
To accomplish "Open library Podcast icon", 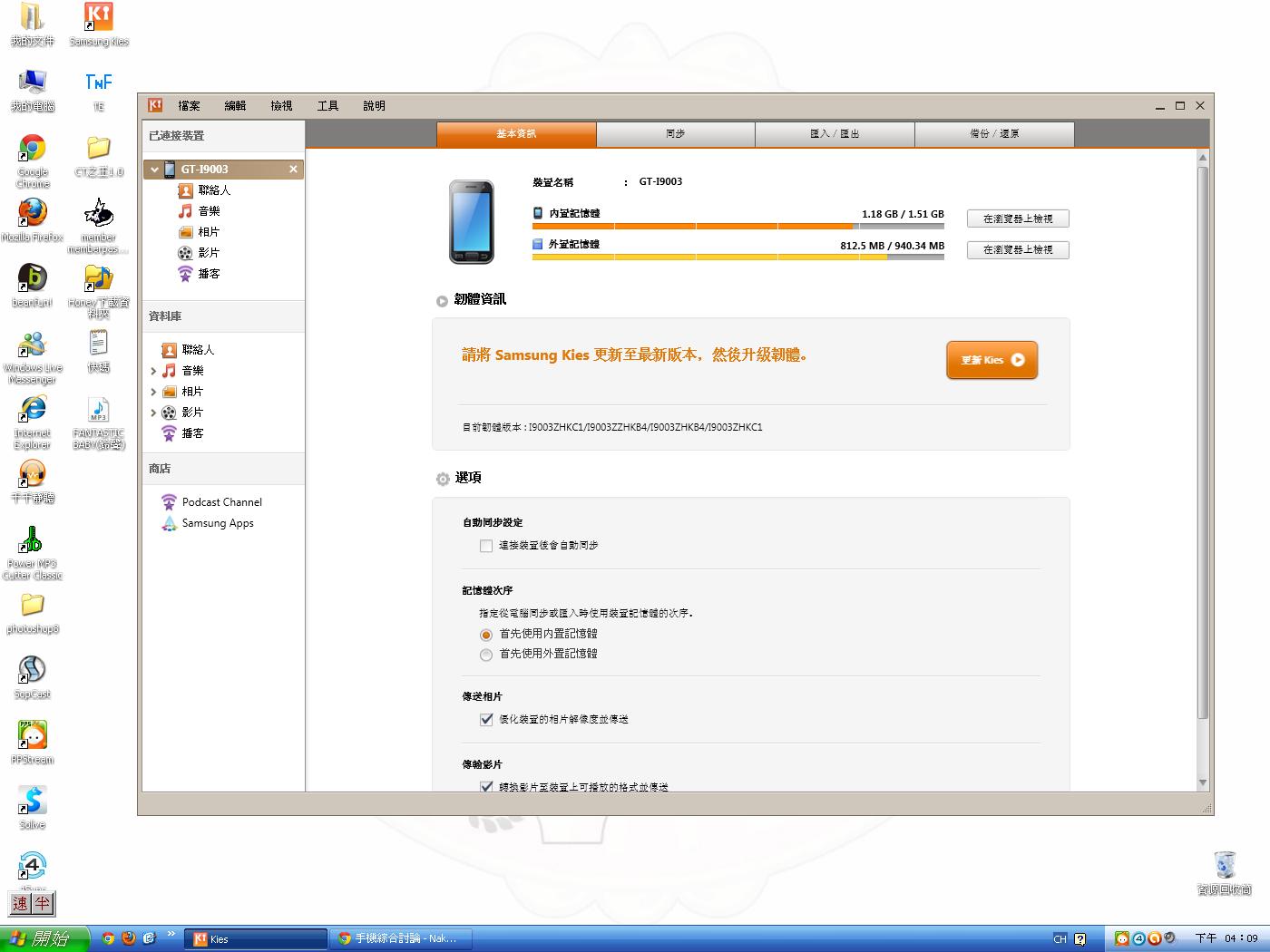I will 169,433.
